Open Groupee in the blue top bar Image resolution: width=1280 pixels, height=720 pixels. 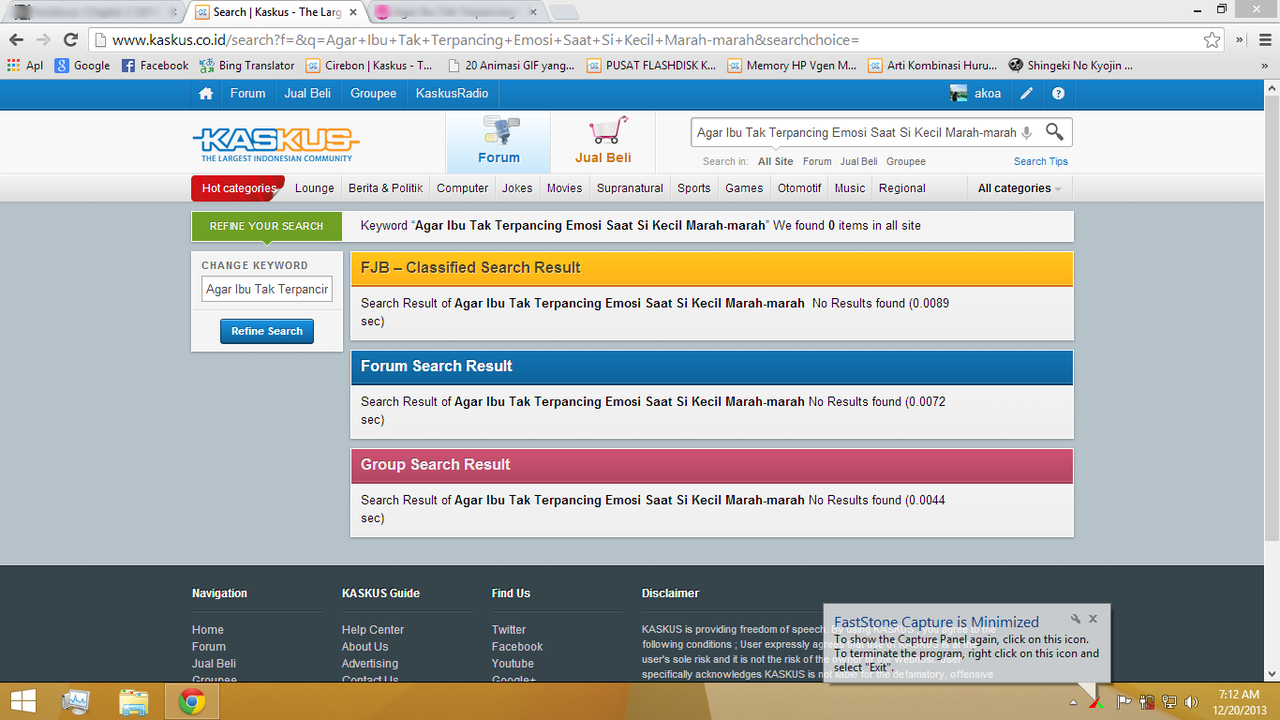pyautogui.click(x=373, y=93)
